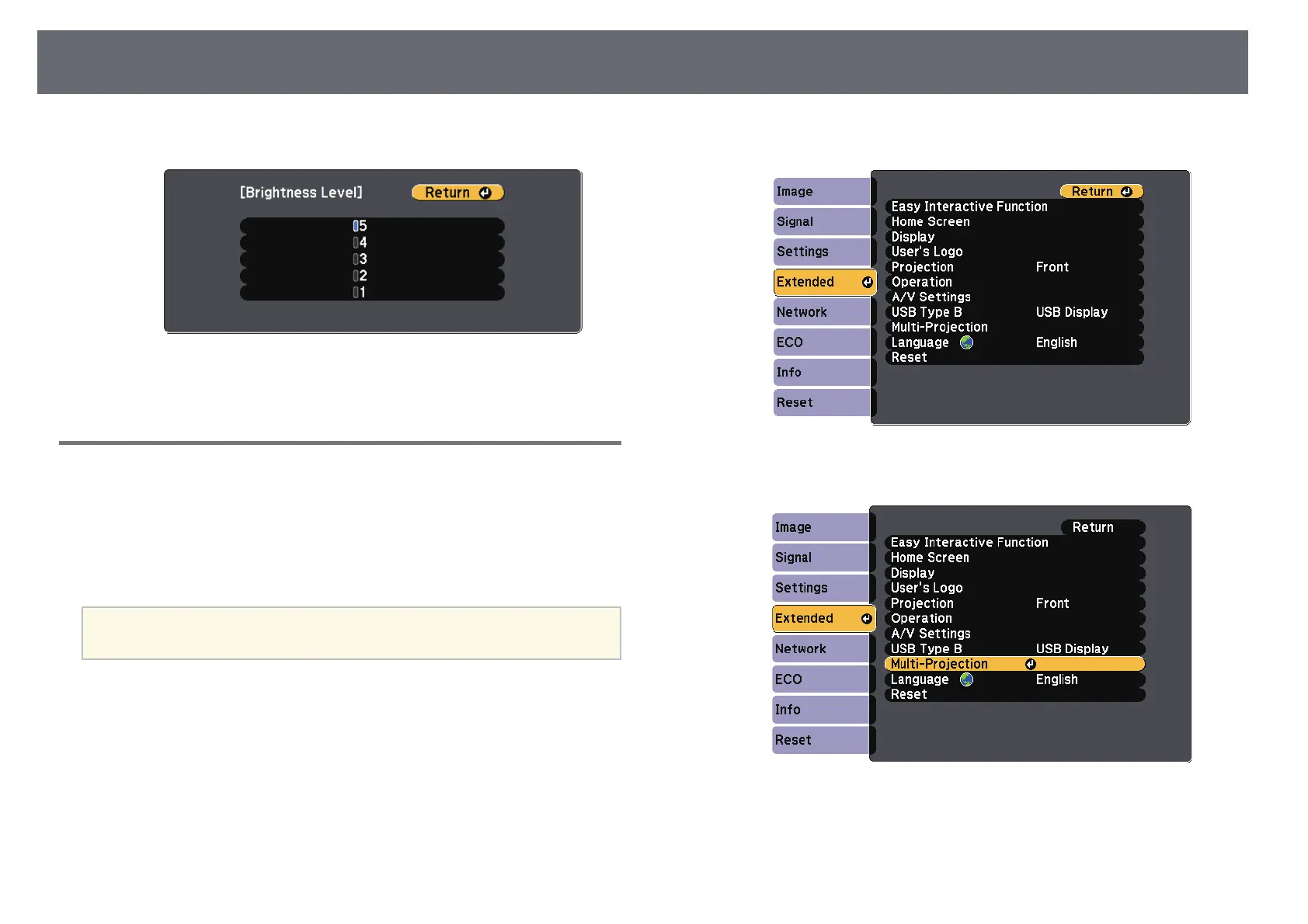Click 'English' value in lower menu

pyautogui.click(x=1056, y=679)
